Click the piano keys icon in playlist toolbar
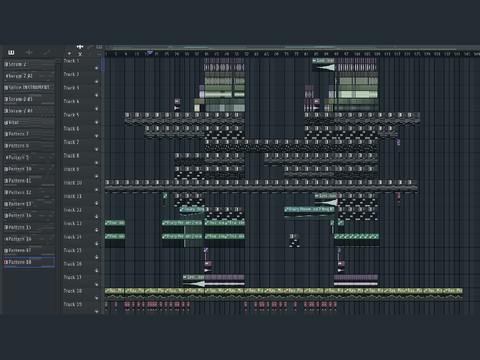 click(x=99, y=47)
